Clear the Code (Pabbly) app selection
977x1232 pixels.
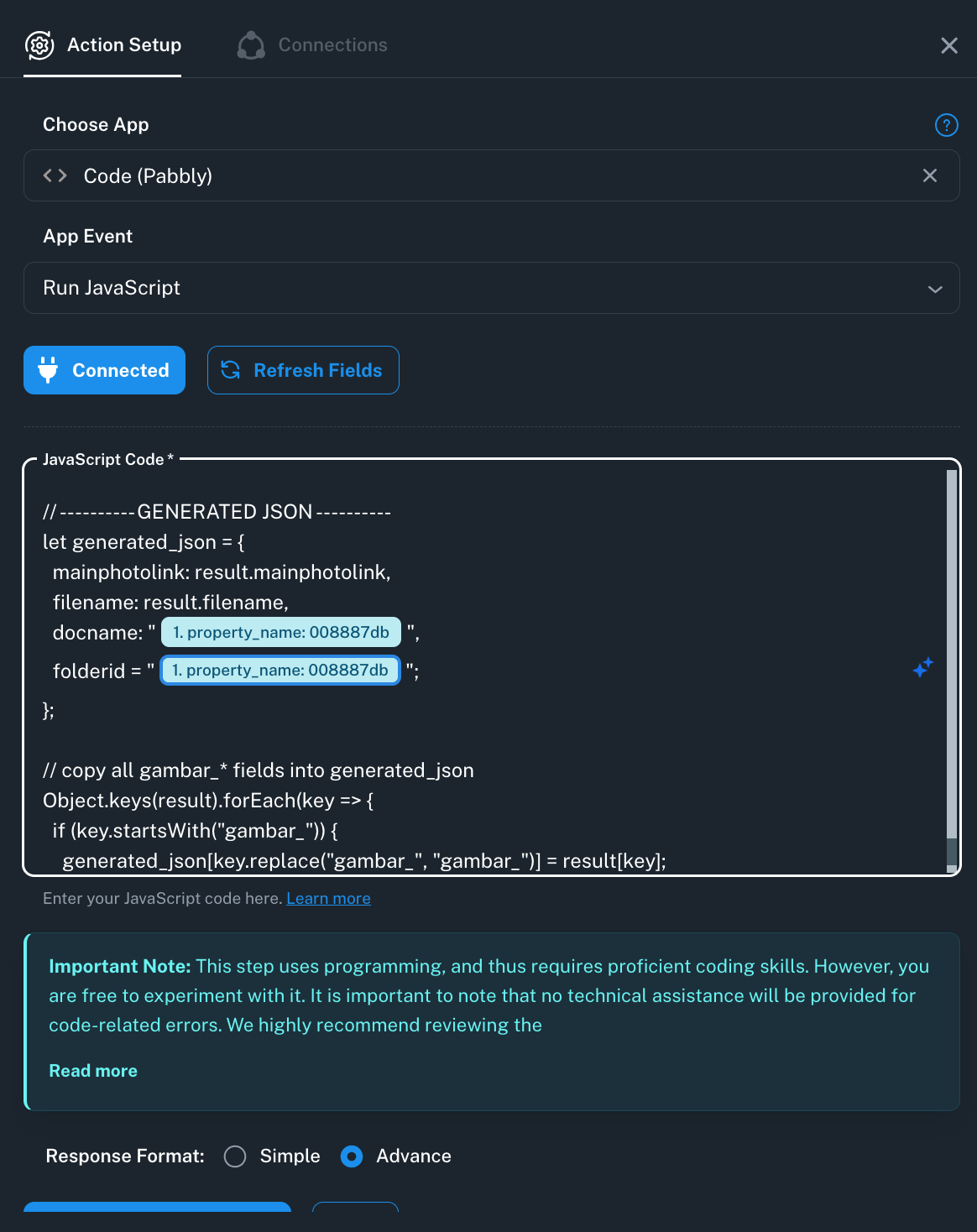pos(930,175)
